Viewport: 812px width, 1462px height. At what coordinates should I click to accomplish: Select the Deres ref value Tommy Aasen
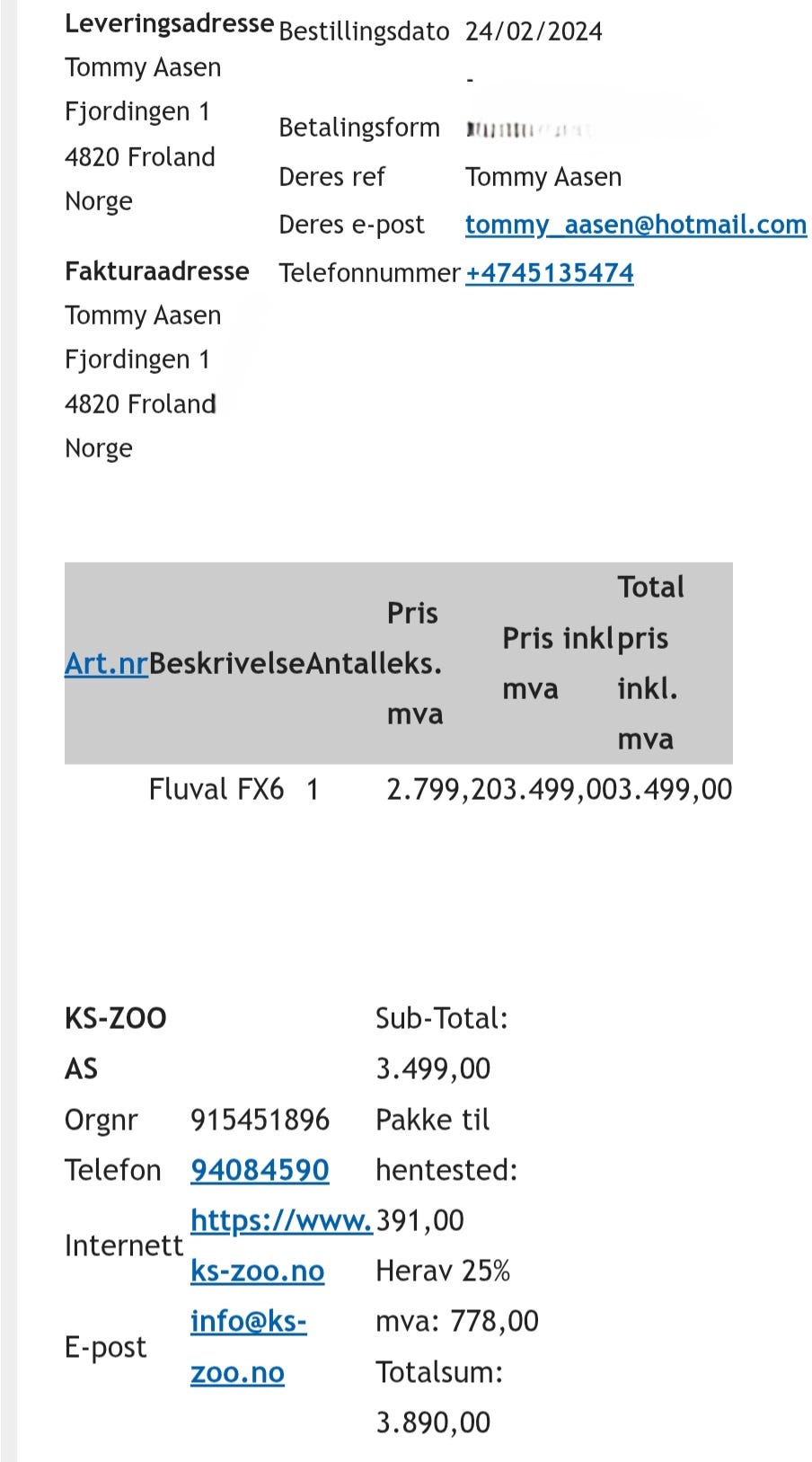[x=543, y=177]
